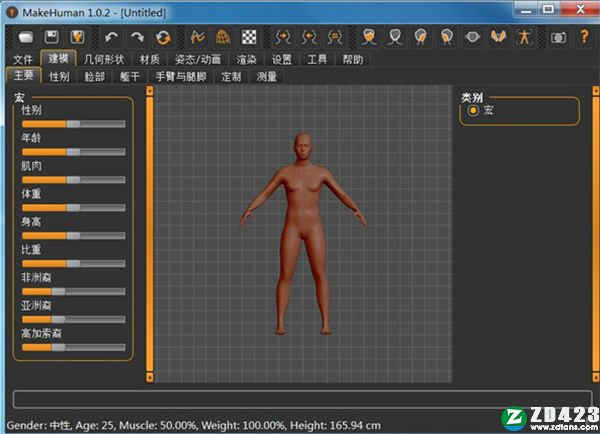
Task: Apply symmetry left to right
Action: tap(309, 38)
